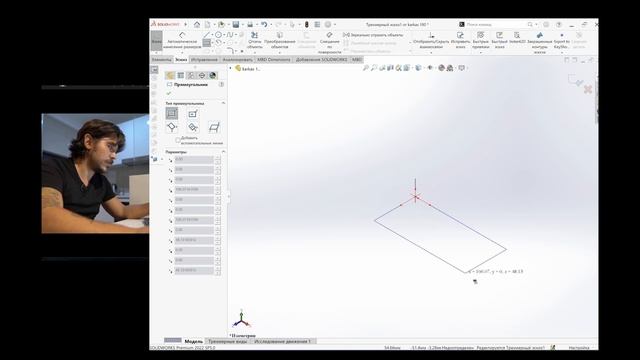Select the Corner Rectangle tool in the ribbon
The image size is (640, 360).
coord(207,42)
